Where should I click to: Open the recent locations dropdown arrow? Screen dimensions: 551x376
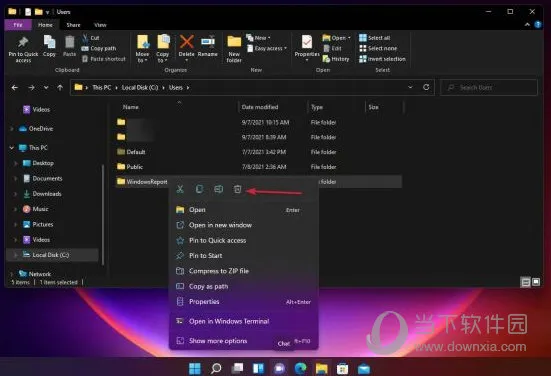click(46, 87)
